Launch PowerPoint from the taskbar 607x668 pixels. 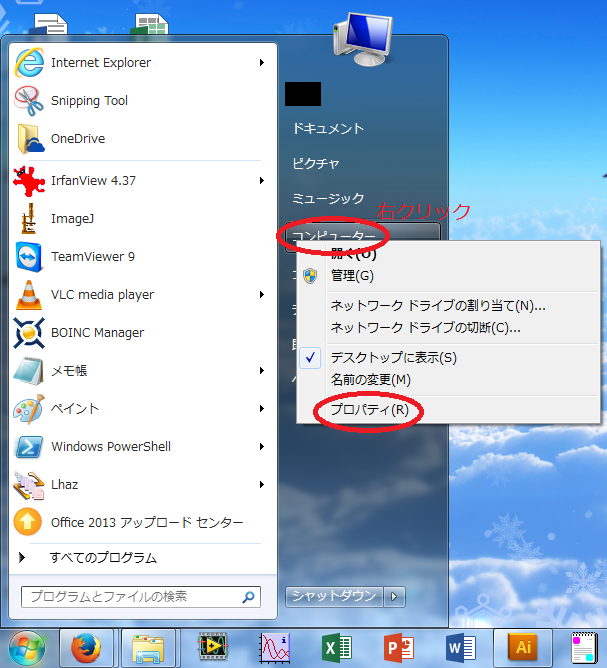tap(399, 648)
